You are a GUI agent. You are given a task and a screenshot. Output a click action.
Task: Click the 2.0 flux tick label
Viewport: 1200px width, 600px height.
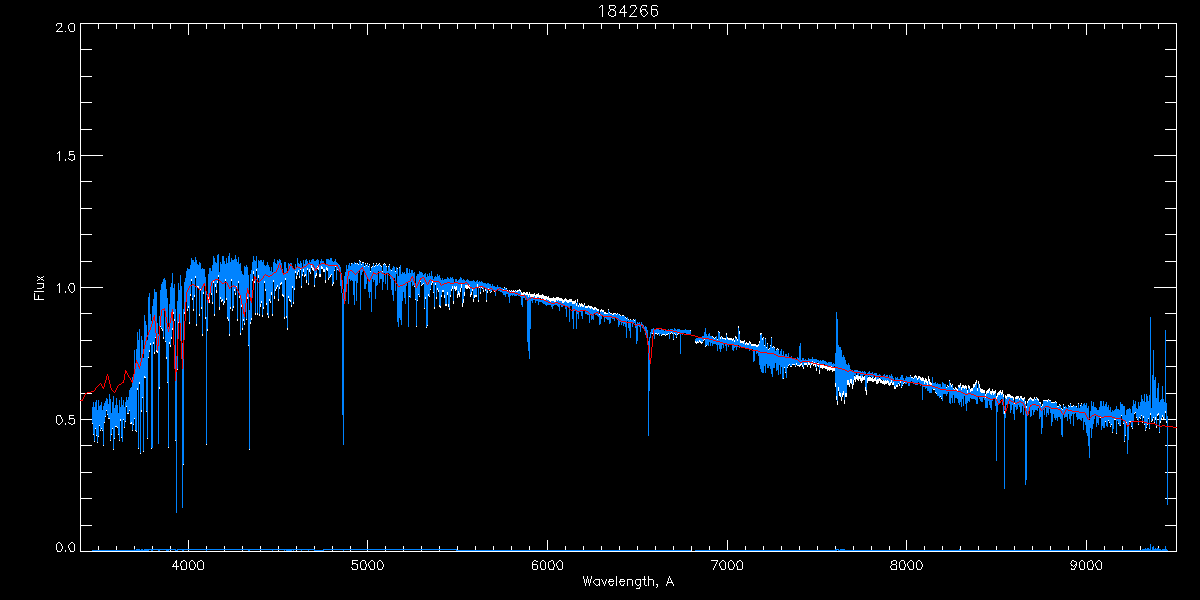pos(65,28)
